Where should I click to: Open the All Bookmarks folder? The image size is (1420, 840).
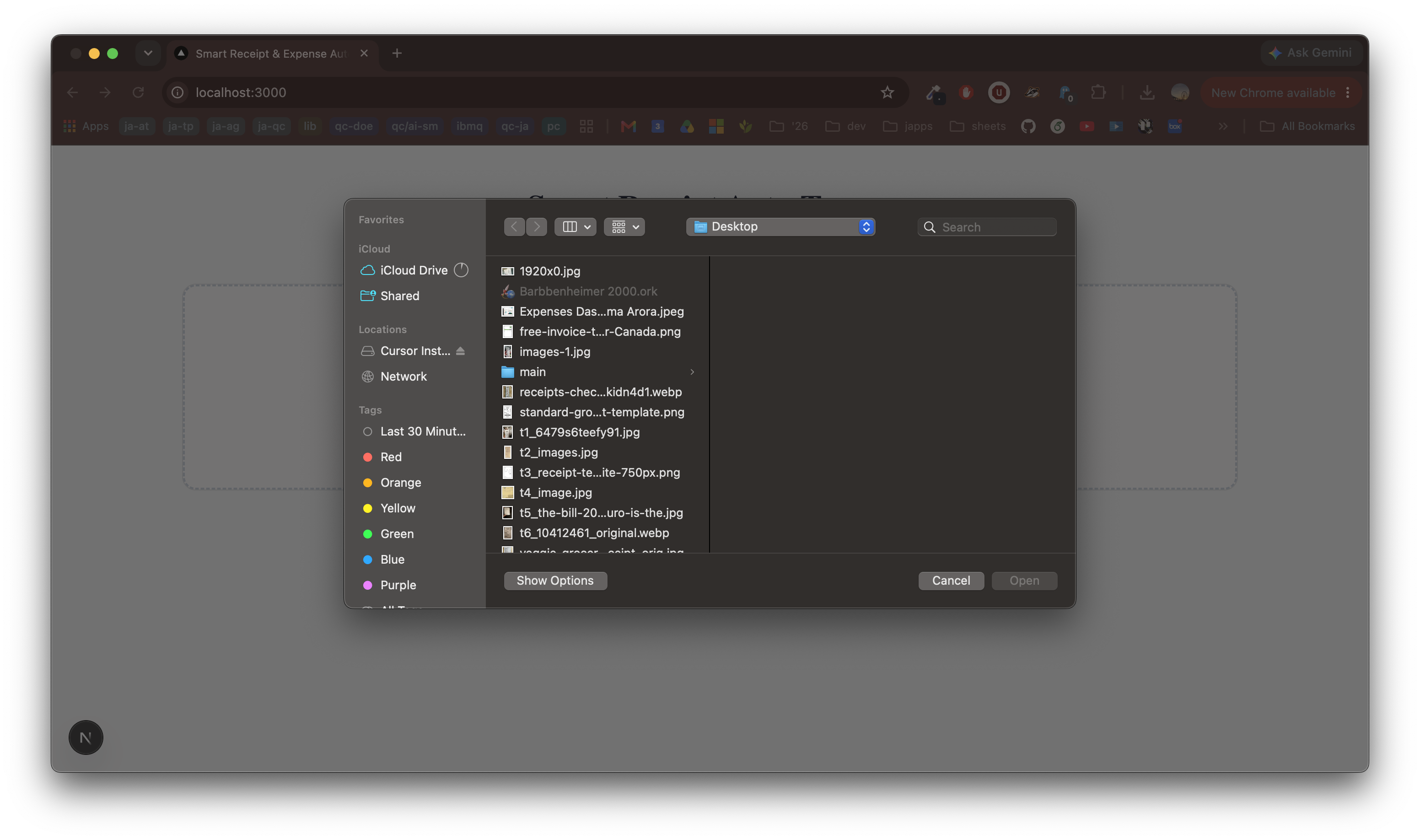pos(1307,126)
